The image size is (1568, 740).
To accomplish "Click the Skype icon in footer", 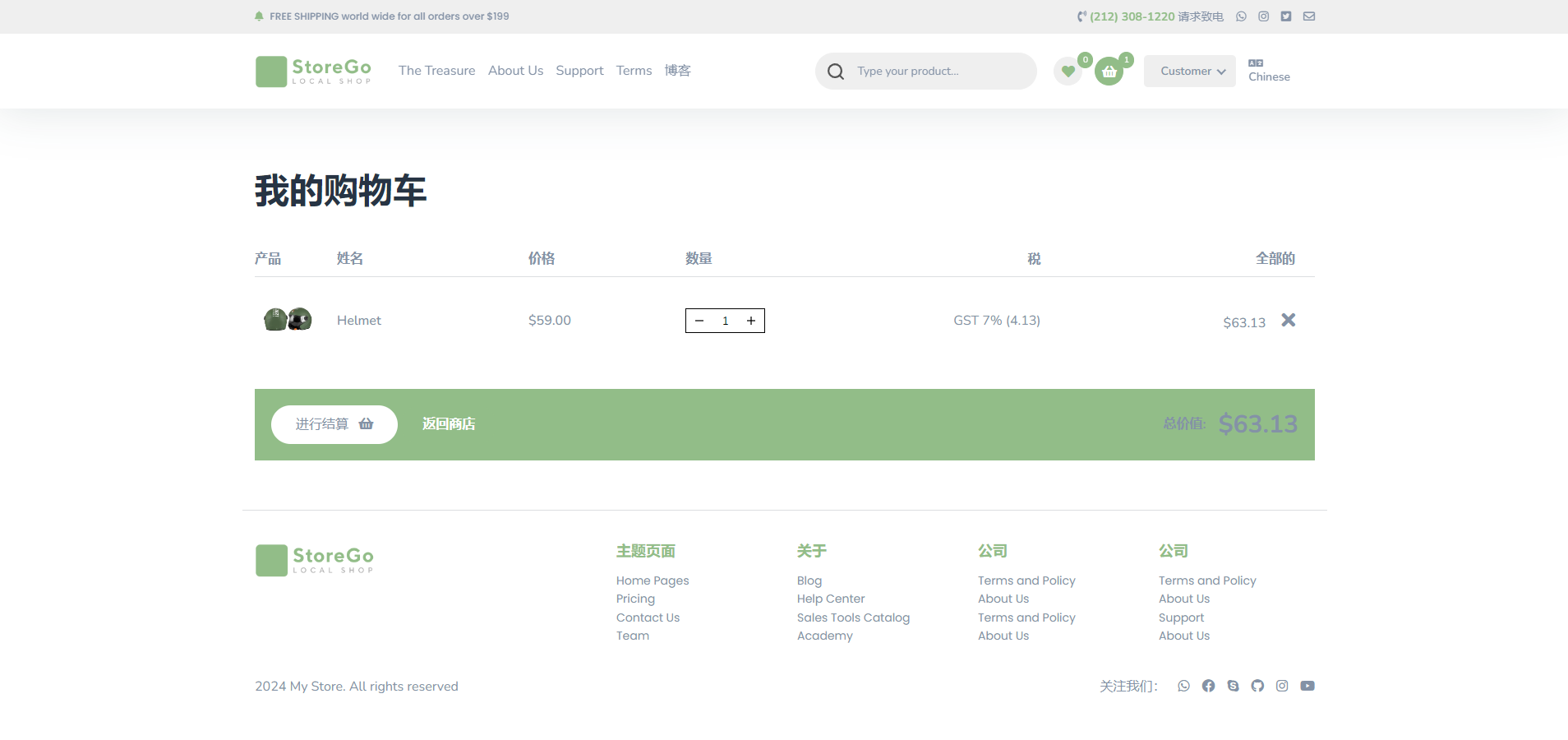I will click(x=1233, y=686).
